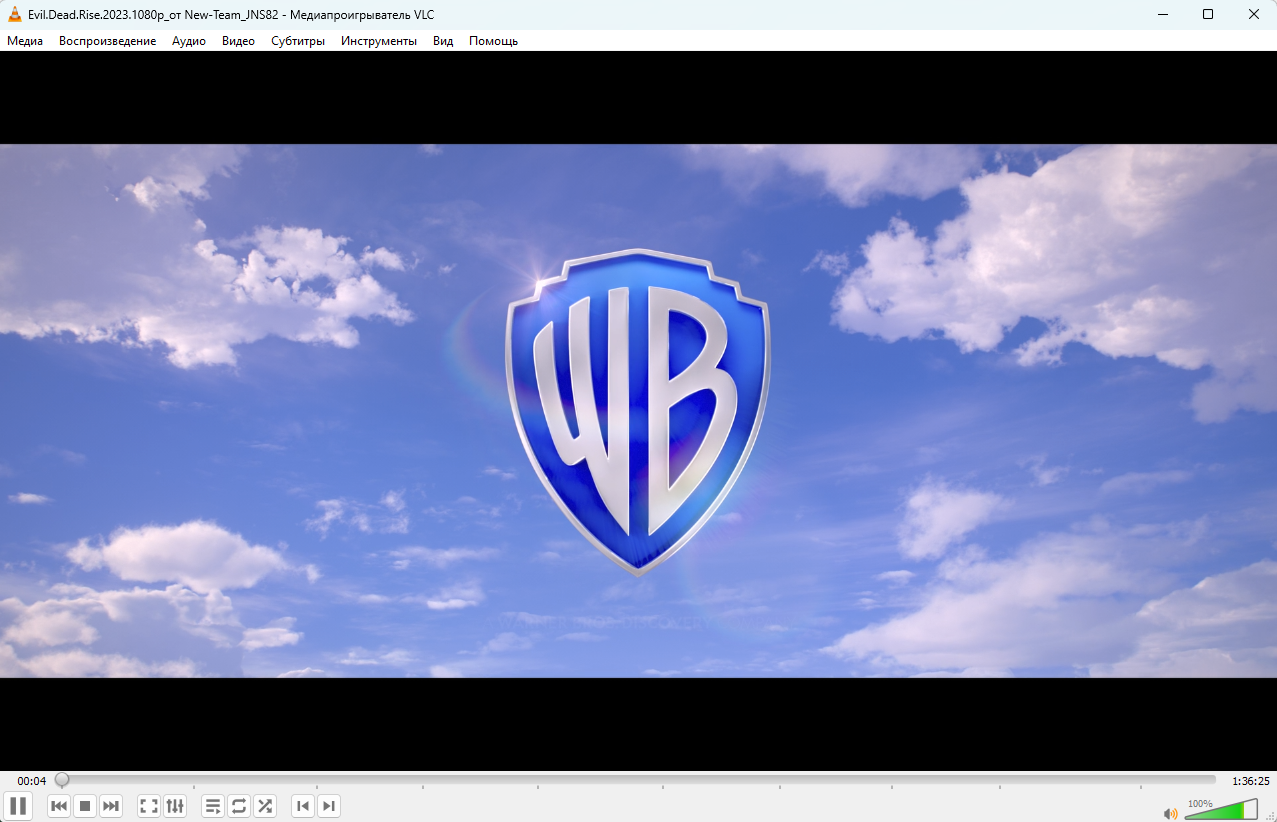Screen dimensions: 1277x822
Task: Mute audio via the speaker icon
Action: click(x=1170, y=813)
